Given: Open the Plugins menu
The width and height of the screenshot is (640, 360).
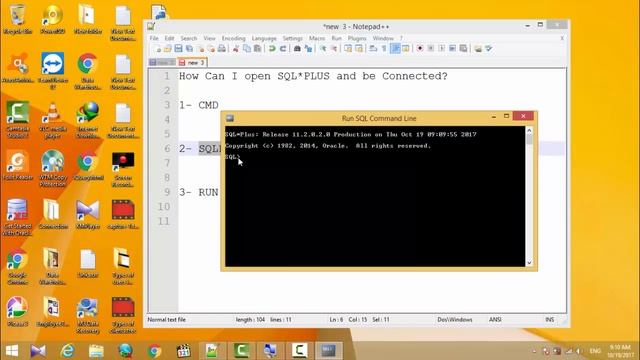Looking at the screenshot, I should [357, 38].
